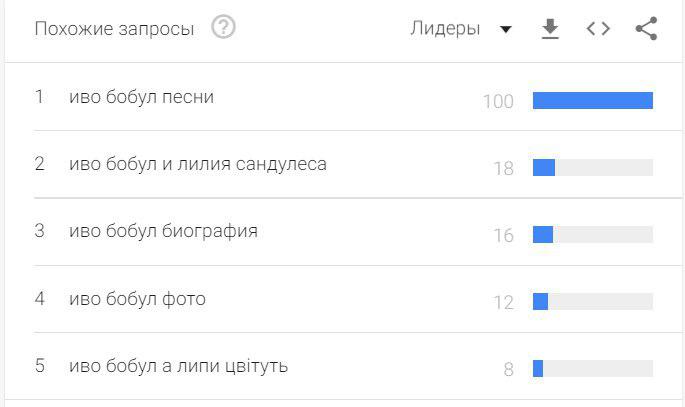The width and height of the screenshot is (685, 407).
Task: Click the "иво бобул фото" query
Action: (137, 298)
